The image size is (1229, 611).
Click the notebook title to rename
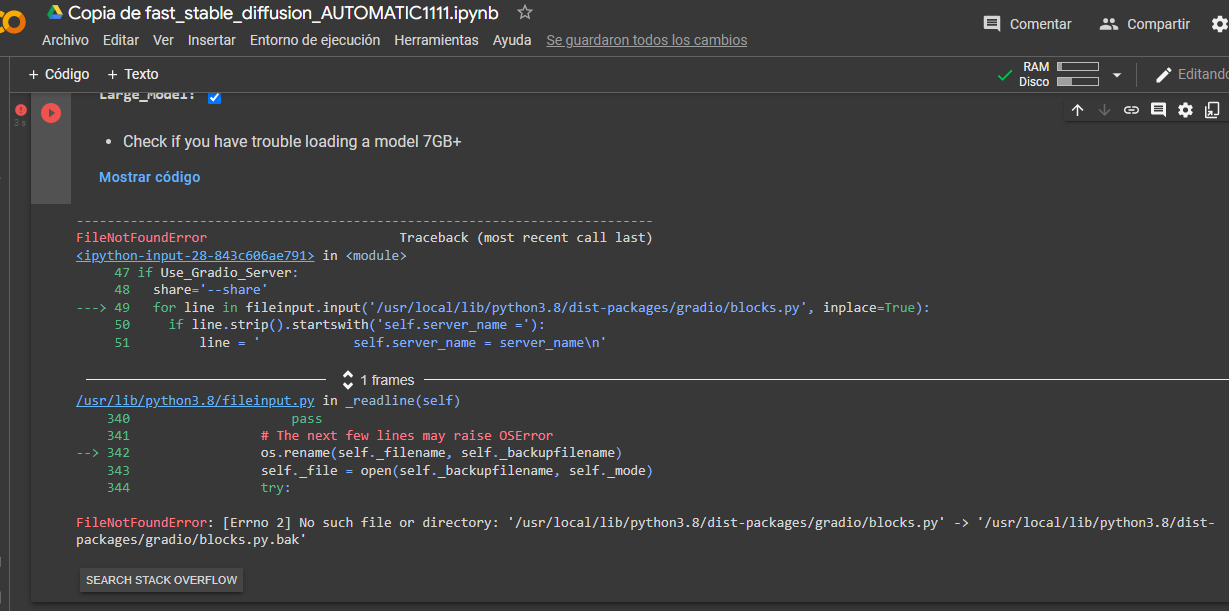point(283,13)
